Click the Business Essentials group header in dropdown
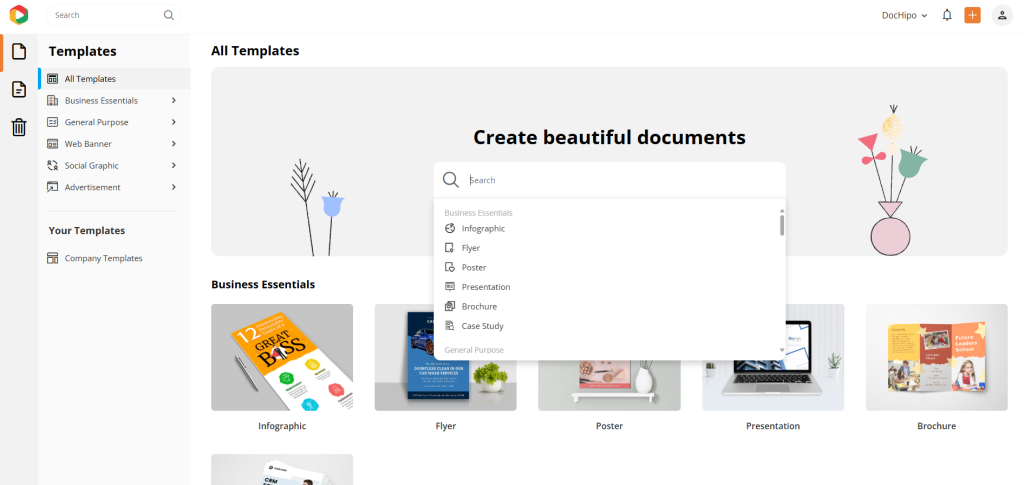Viewport: 1024px width, 485px height. pyautogui.click(x=478, y=213)
